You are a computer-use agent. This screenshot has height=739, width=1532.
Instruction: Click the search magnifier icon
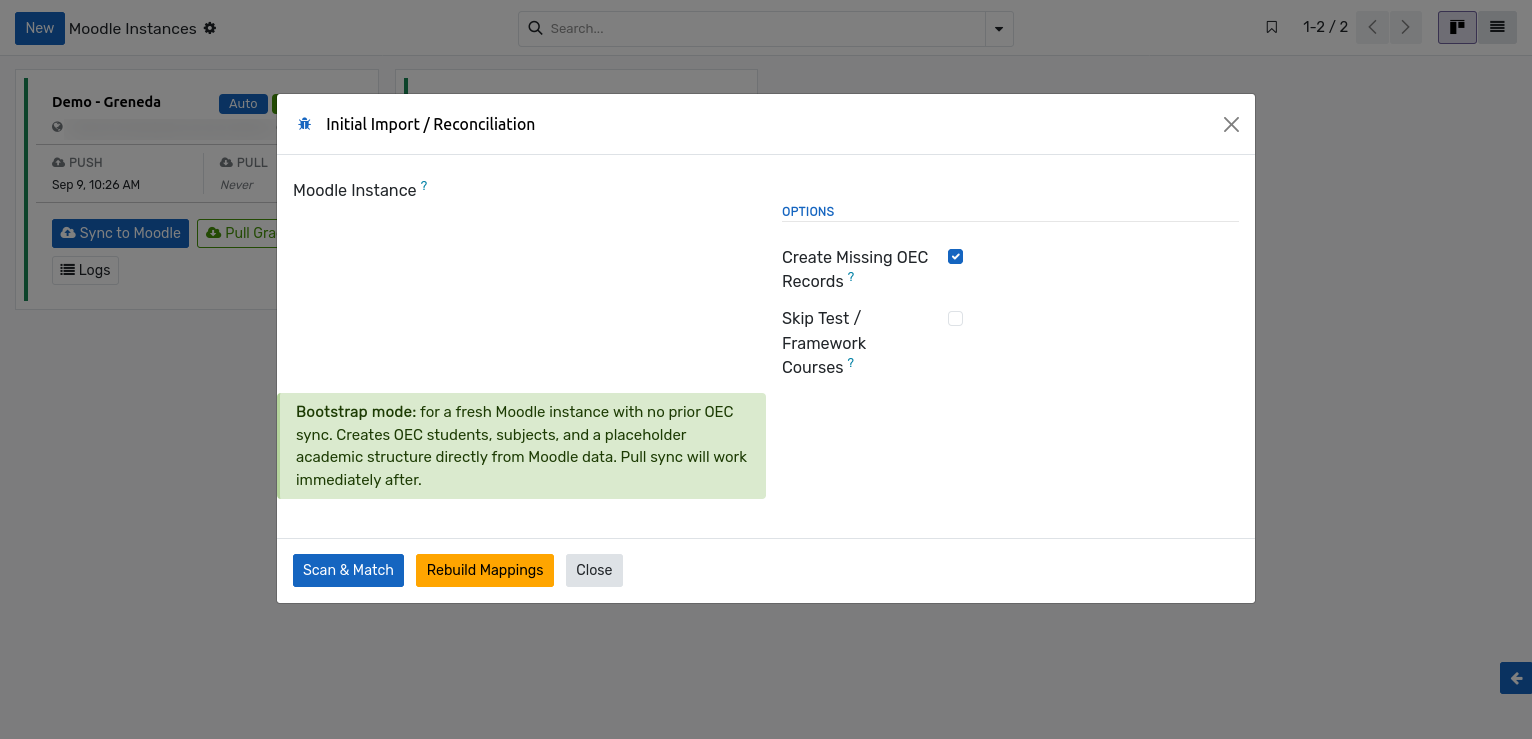(535, 28)
